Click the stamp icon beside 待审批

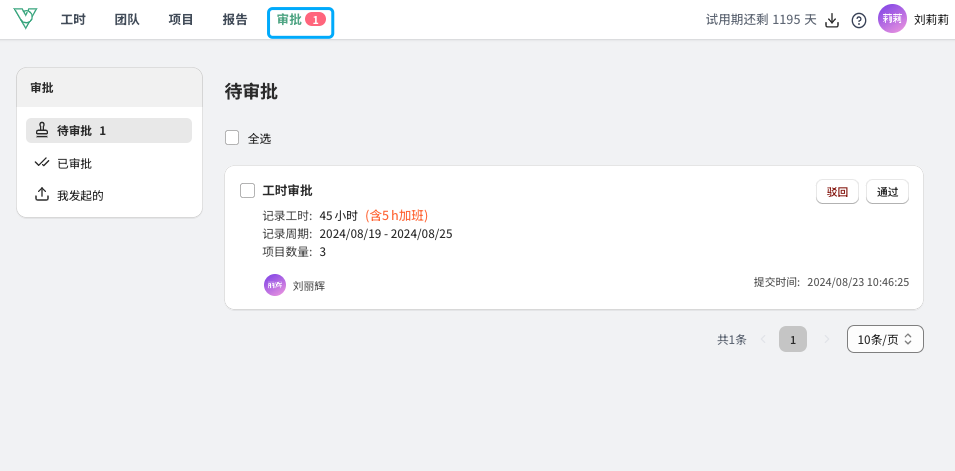41,130
